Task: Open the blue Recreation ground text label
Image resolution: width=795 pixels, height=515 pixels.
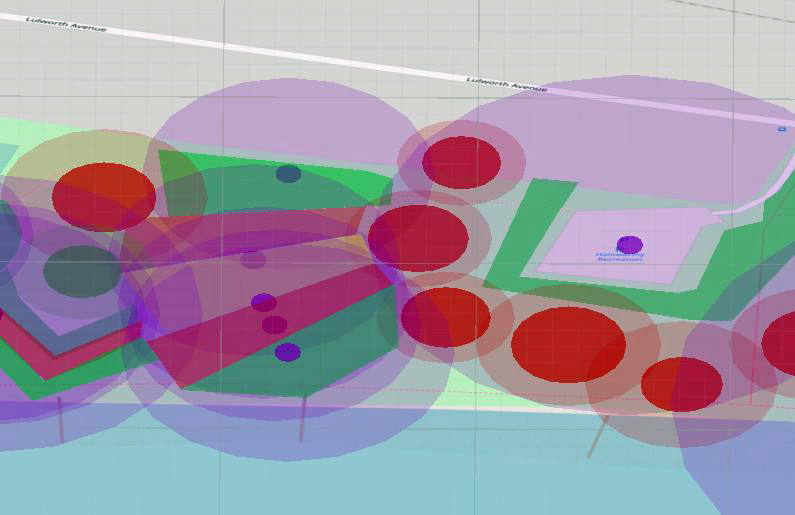Action: click(620, 256)
